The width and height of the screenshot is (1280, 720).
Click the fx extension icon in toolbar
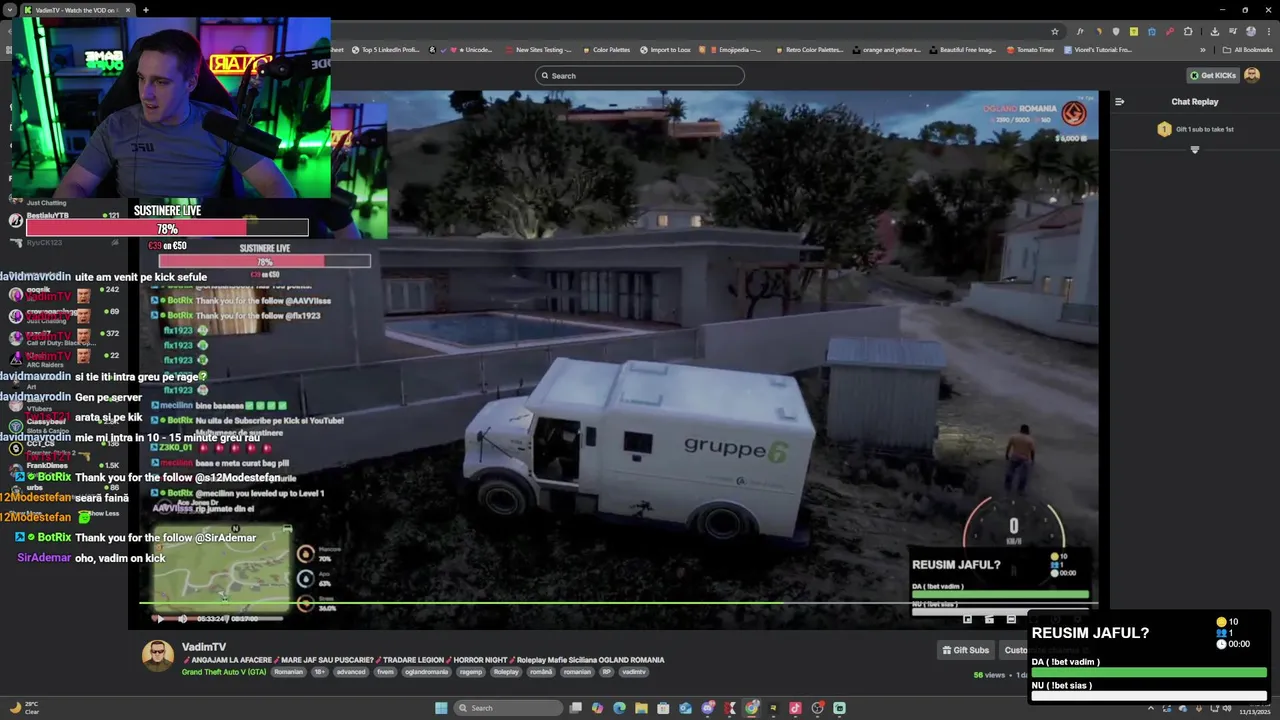[1080, 32]
